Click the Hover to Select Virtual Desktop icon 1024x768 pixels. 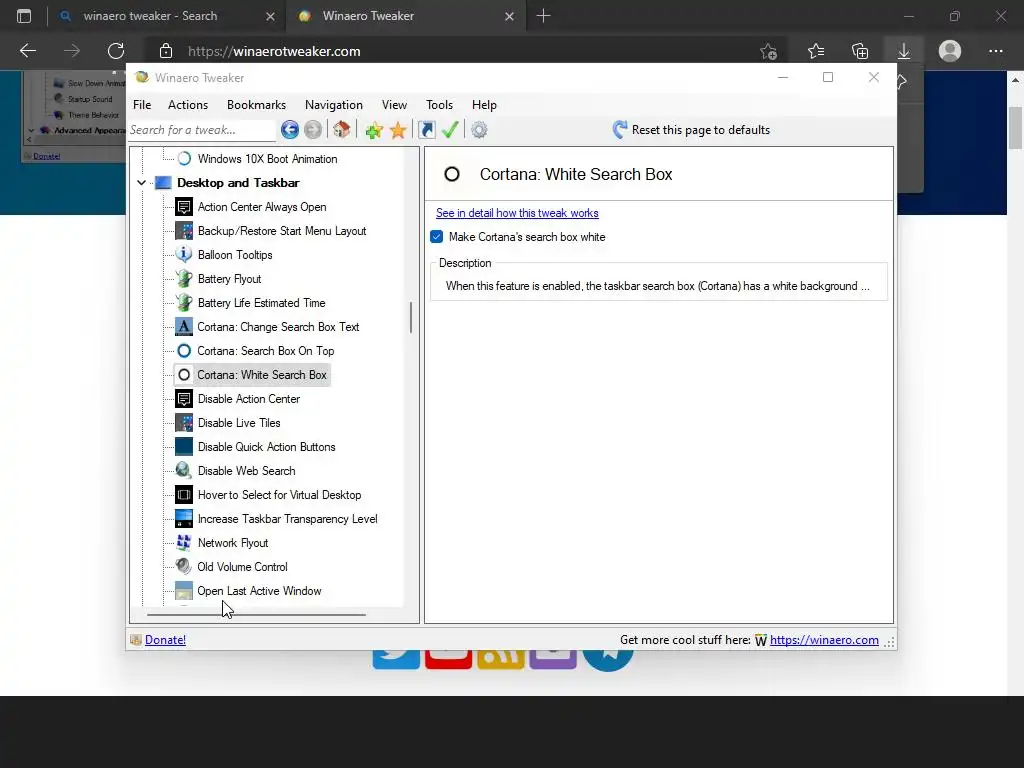click(184, 495)
